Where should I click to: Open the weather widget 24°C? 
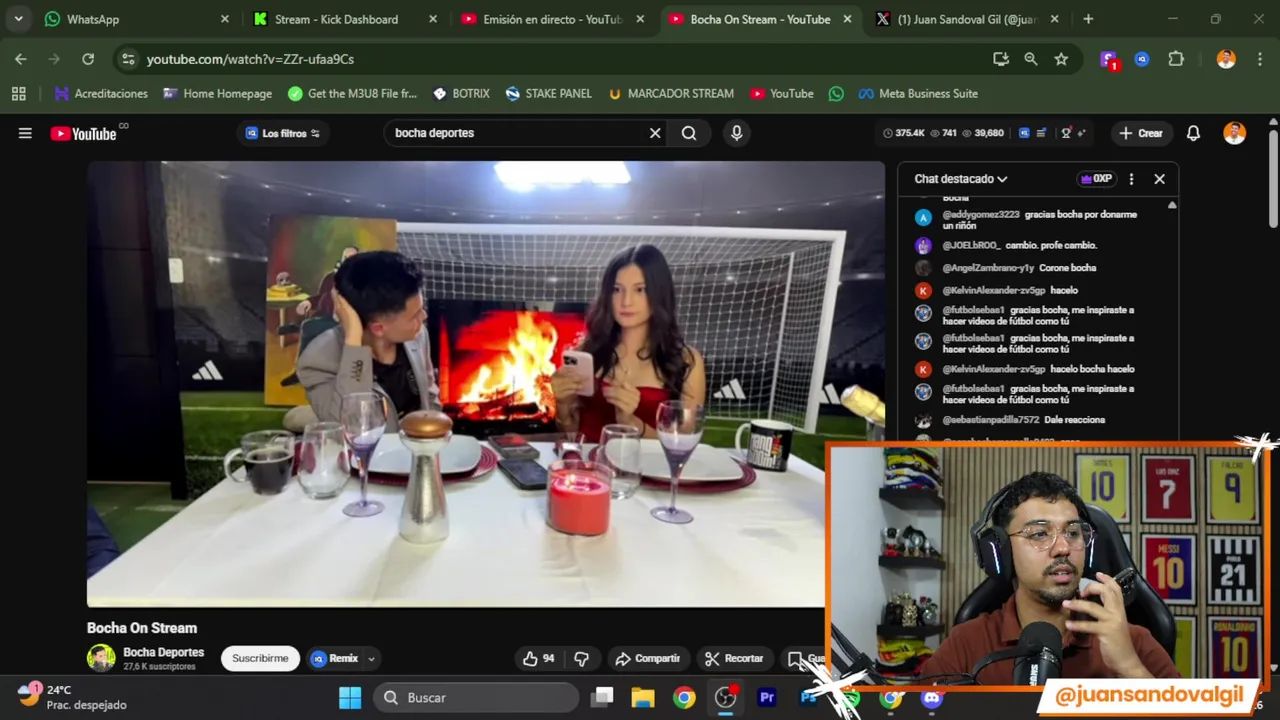pos(72,697)
